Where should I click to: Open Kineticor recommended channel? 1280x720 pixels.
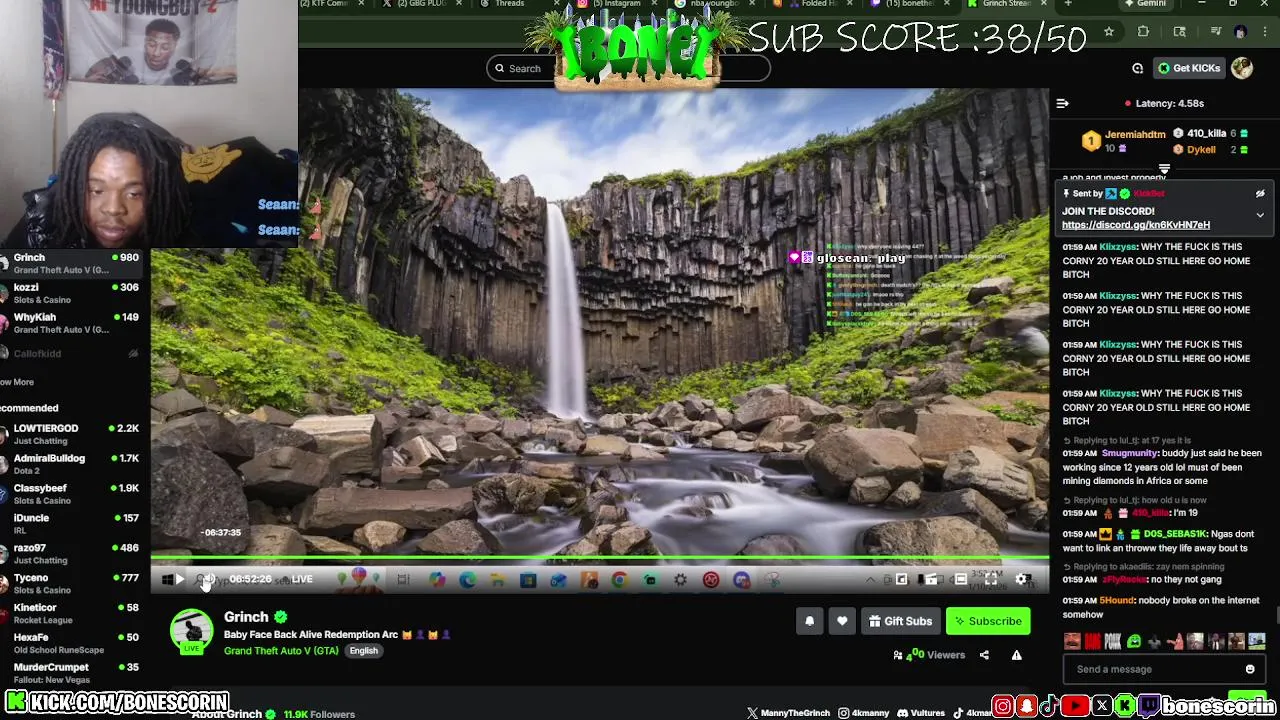70,613
